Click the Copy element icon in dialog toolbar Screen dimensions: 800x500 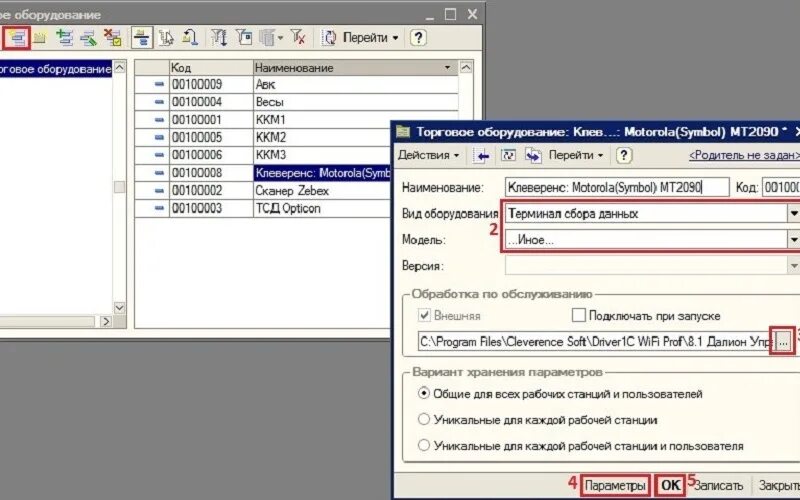coord(533,156)
